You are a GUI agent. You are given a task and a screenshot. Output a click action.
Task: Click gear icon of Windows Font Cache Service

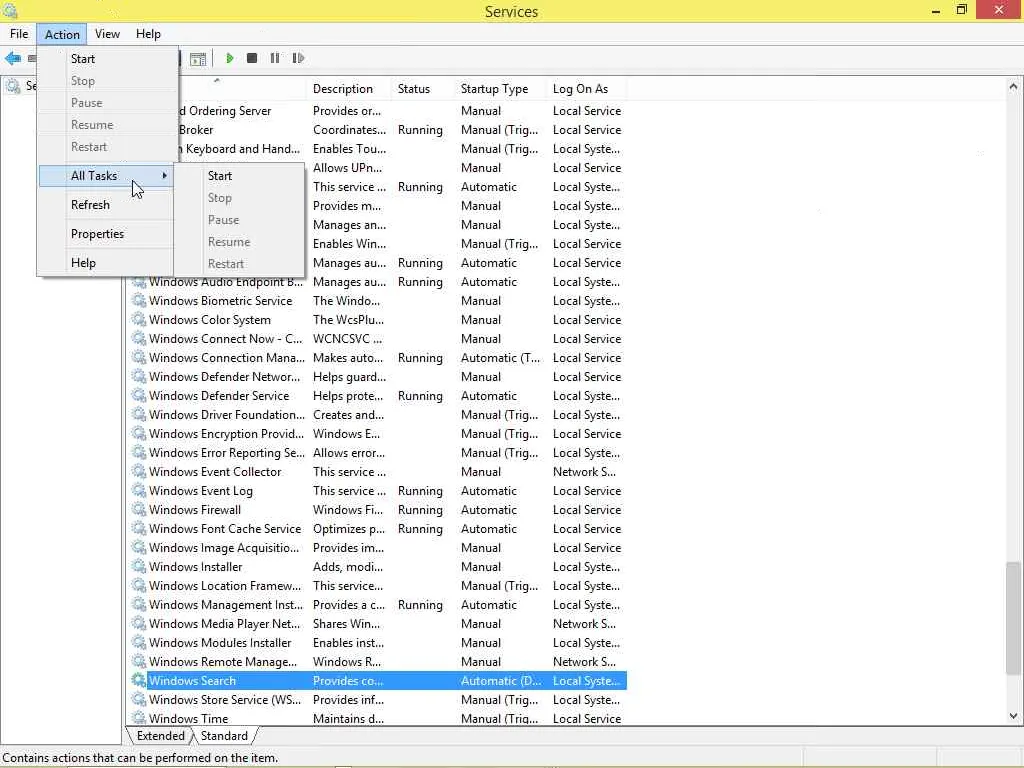138,528
